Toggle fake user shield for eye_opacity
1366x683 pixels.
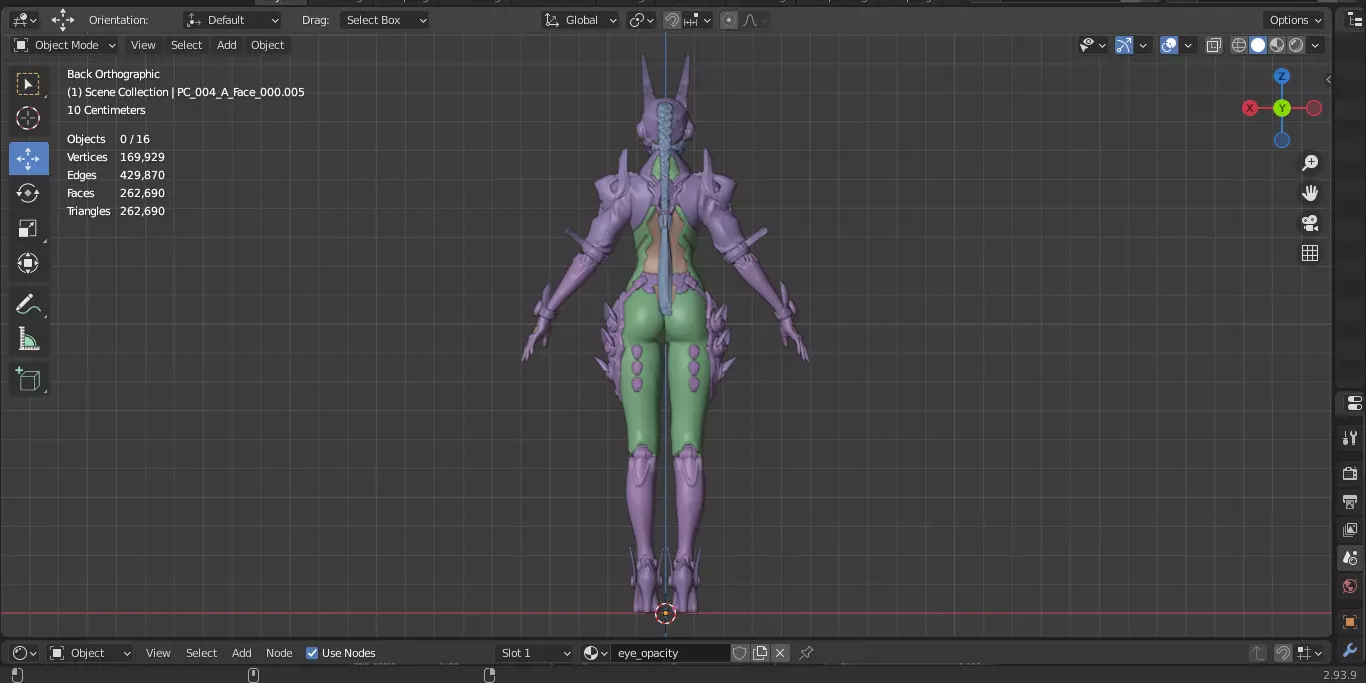(740, 653)
